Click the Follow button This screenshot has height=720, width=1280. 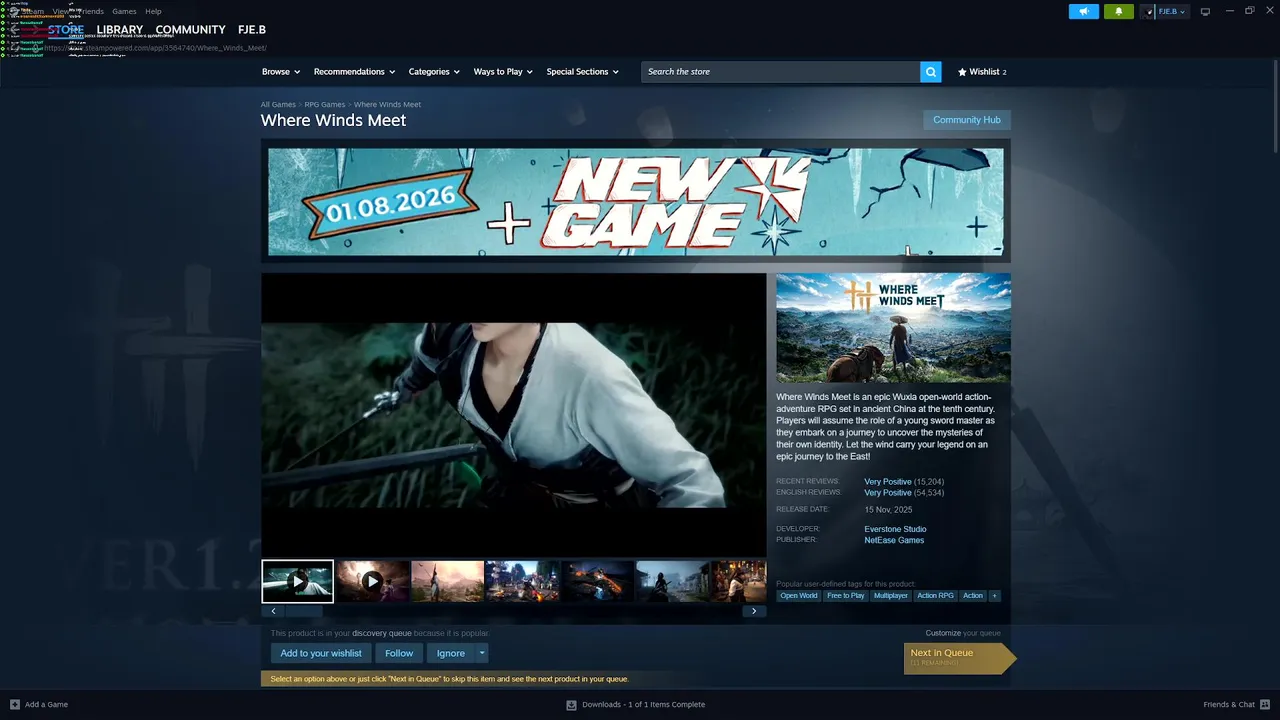[x=399, y=653]
